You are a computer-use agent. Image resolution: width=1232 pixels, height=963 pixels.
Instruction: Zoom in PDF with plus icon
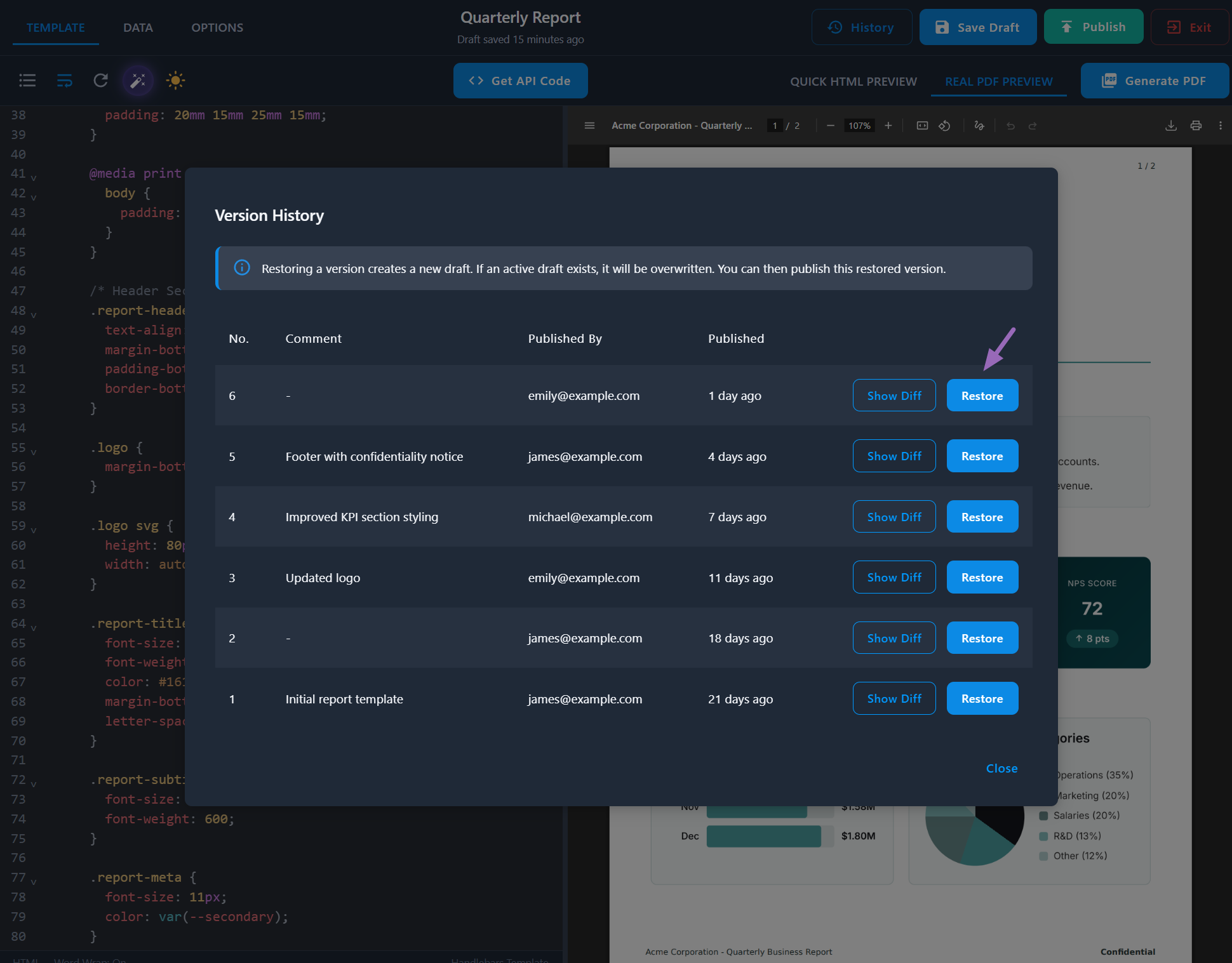point(888,126)
